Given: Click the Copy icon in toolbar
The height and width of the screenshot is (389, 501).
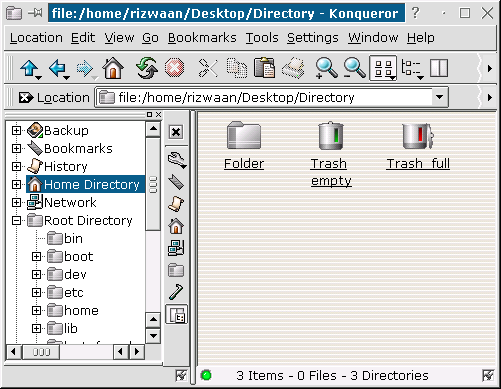Looking at the screenshot, I should click(237, 68).
